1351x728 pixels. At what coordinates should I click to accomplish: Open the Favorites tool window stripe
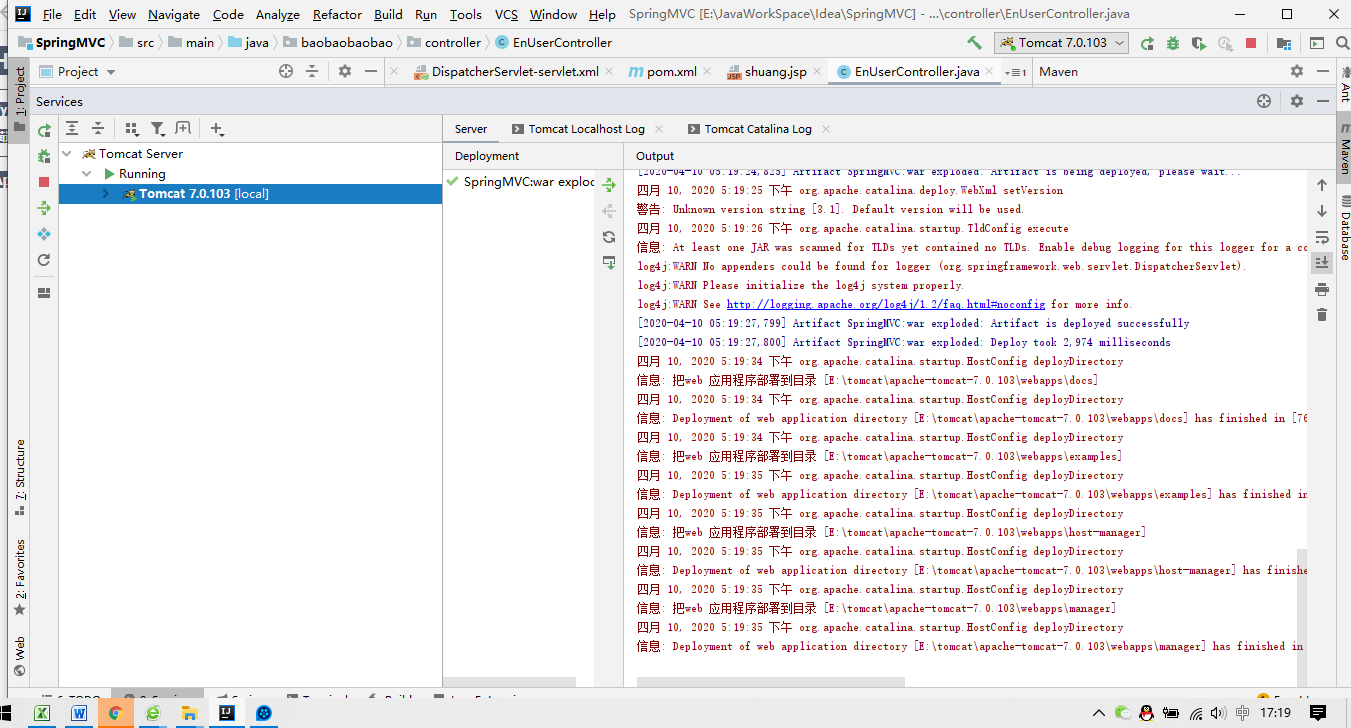20,577
